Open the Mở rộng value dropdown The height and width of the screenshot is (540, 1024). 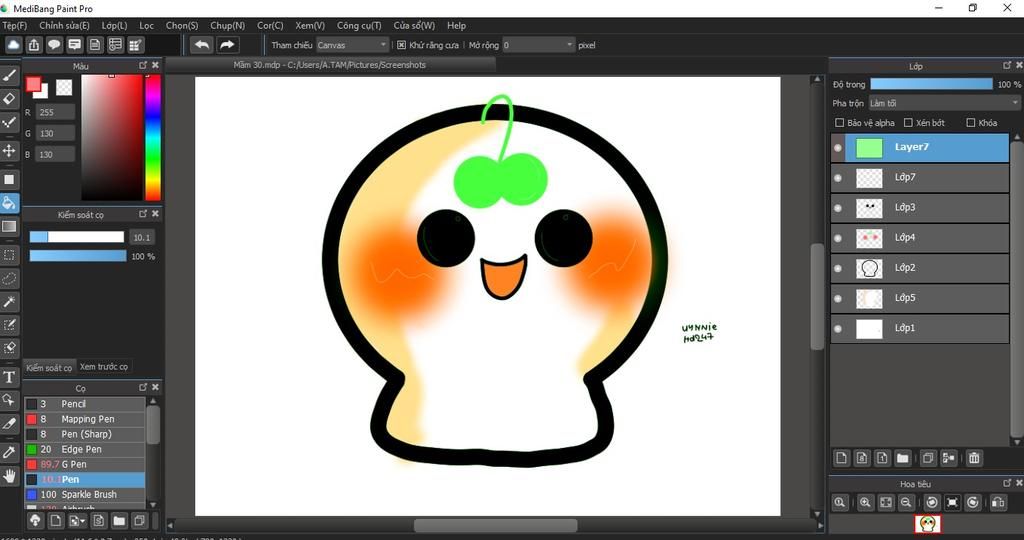(x=539, y=45)
